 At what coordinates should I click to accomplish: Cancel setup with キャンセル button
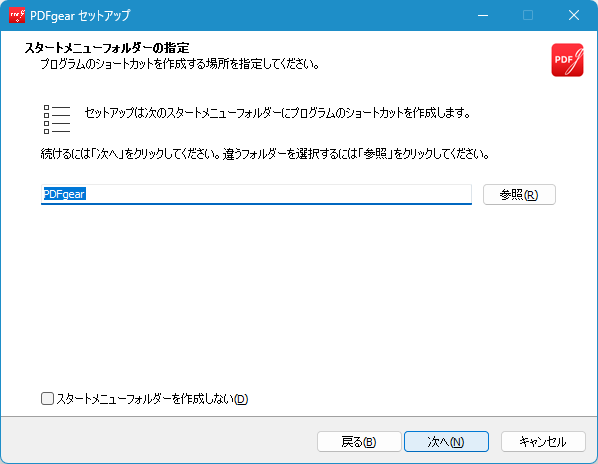pyautogui.click(x=543, y=442)
